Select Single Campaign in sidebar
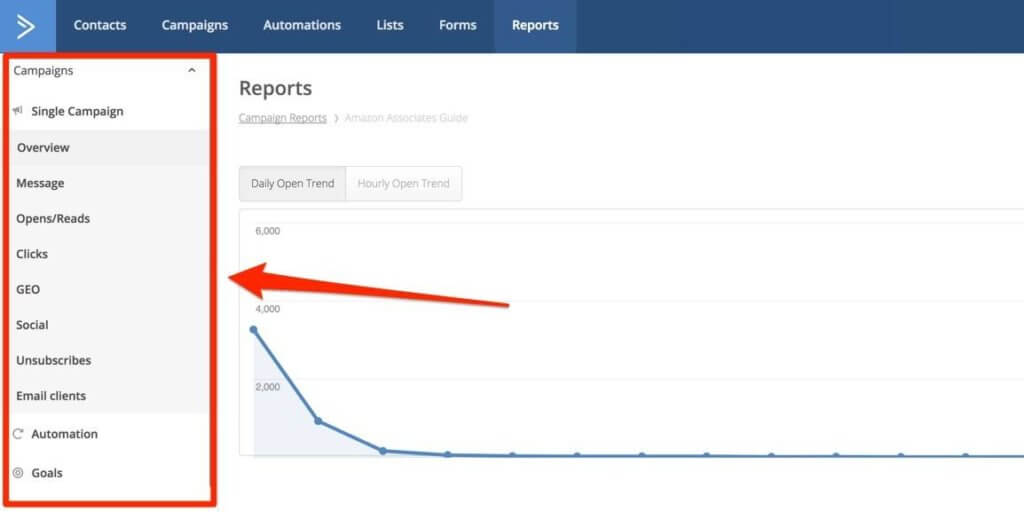This screenshot has height=512, width=1024. (77, 111)
